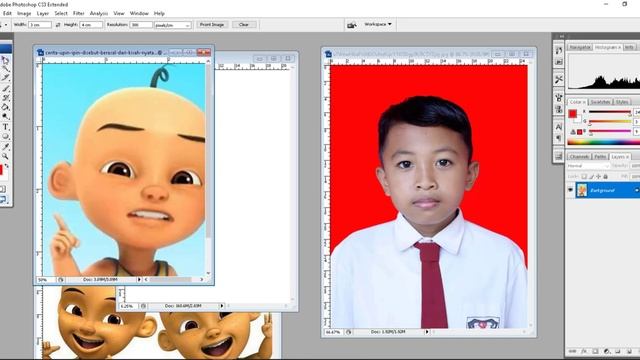Select the History Brush tool
Image resolution: width=640 pixels, height=360 pixels.
pos(5,98)
